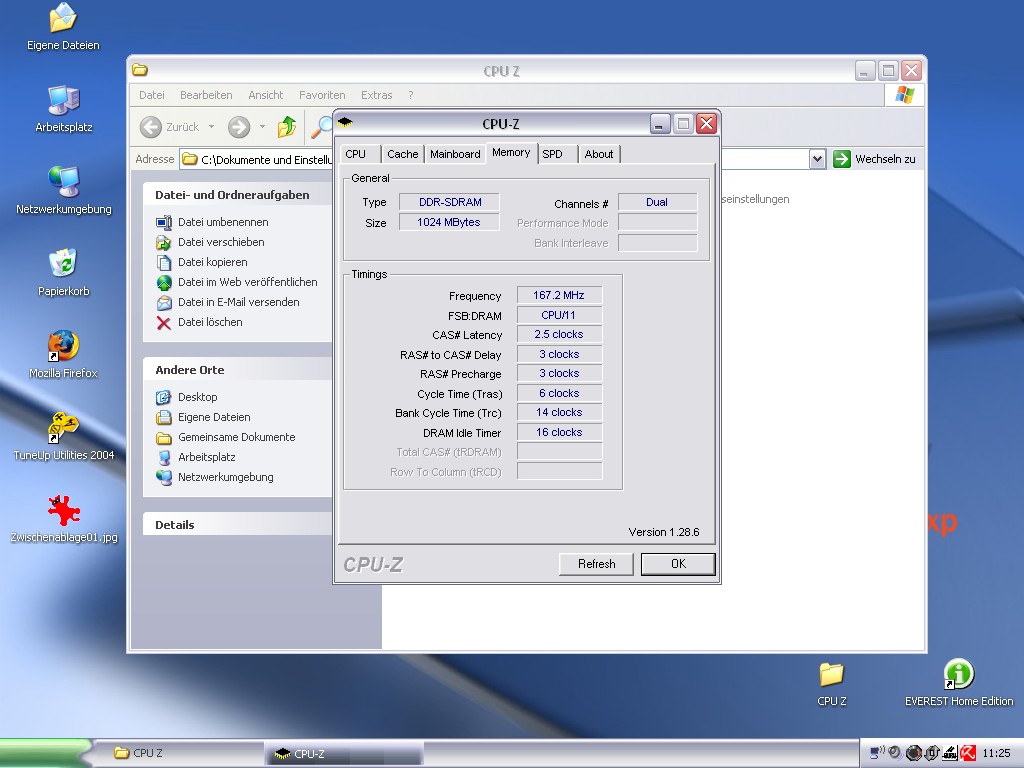Click the green Wechseln zu arrow
This screenshot has height=768, width=1024.
842,159
